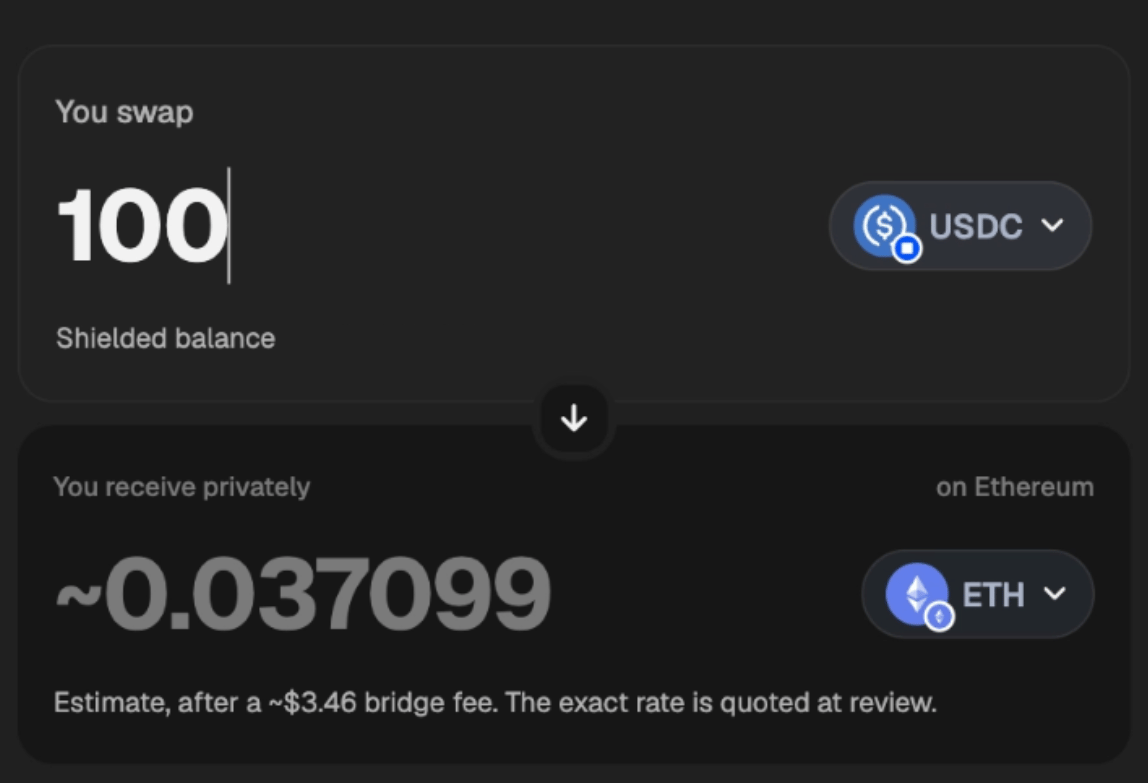Screen dimensions: 1148x783
Task: Expand the USDC token chevron
Action: tap(1052, 226)
